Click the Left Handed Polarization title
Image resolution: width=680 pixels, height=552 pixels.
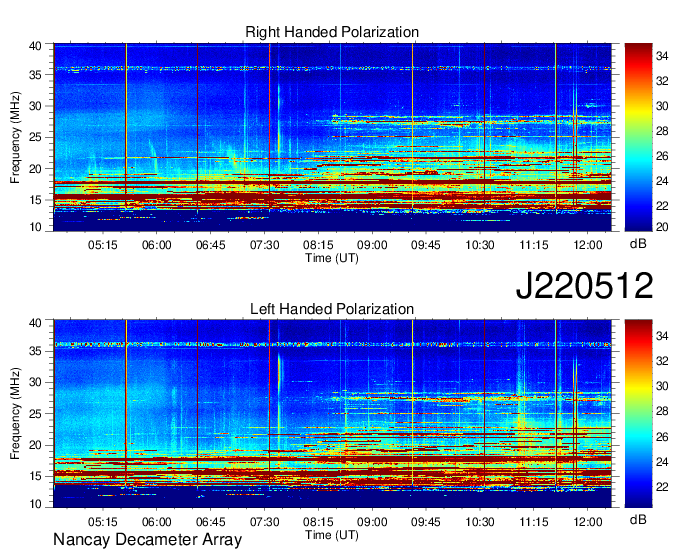[x=332, y=309]
